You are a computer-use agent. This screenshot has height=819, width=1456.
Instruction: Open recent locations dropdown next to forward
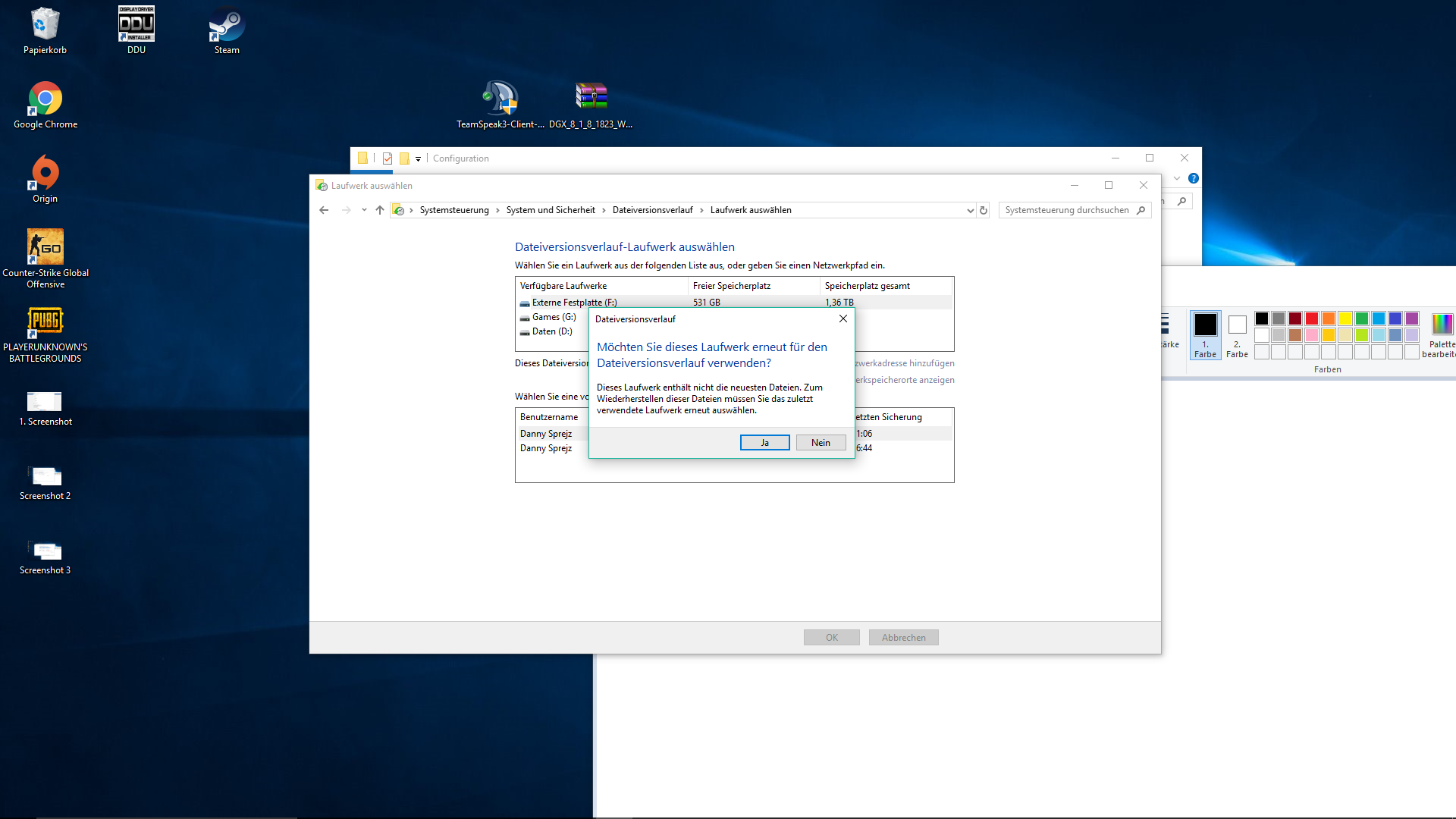pyautogui.click(x=364, y=210)
